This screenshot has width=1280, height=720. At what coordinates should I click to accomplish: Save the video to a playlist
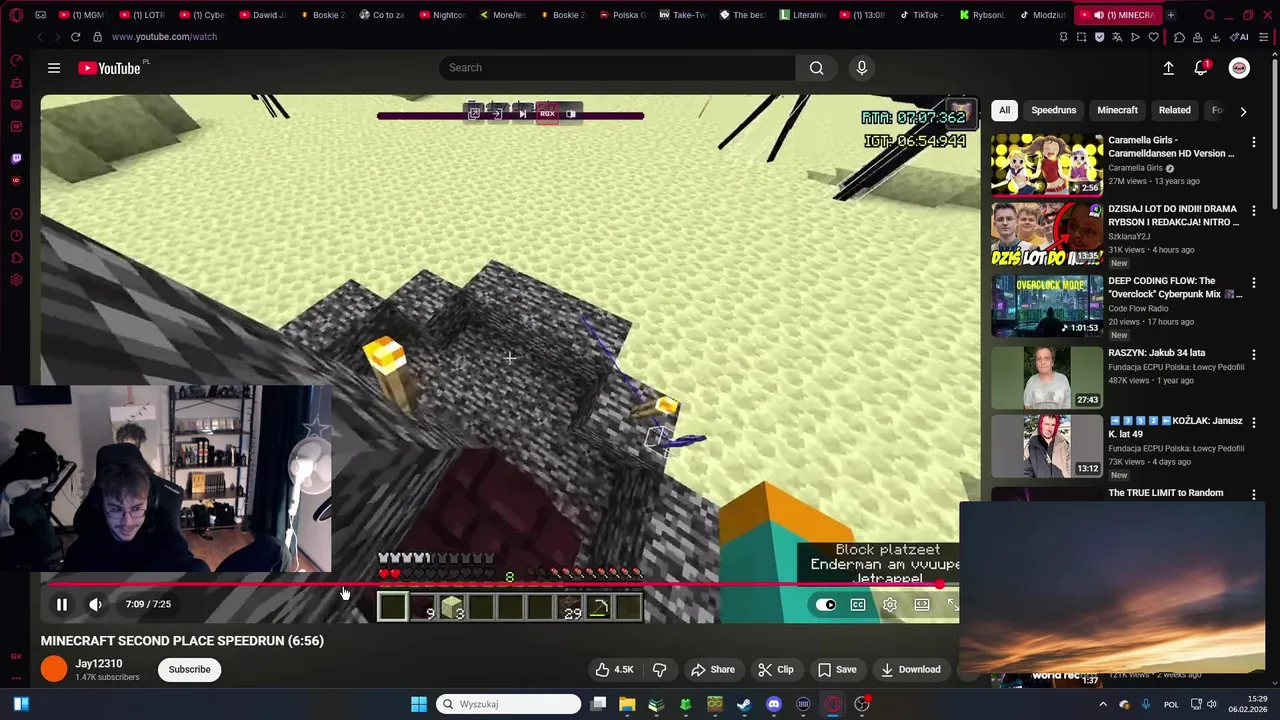click(x=837, y=670)
